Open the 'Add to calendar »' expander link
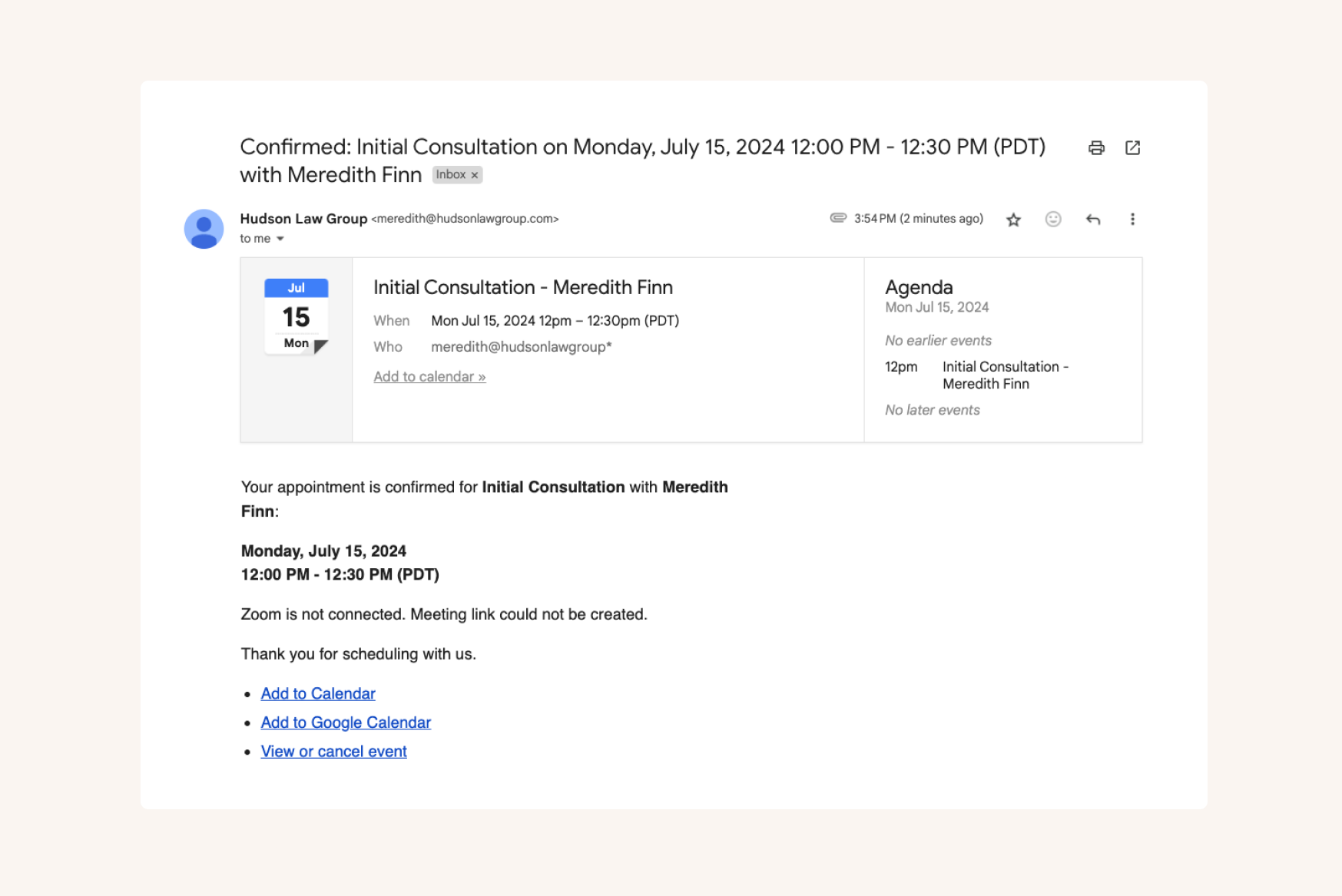 coord(429,376)
